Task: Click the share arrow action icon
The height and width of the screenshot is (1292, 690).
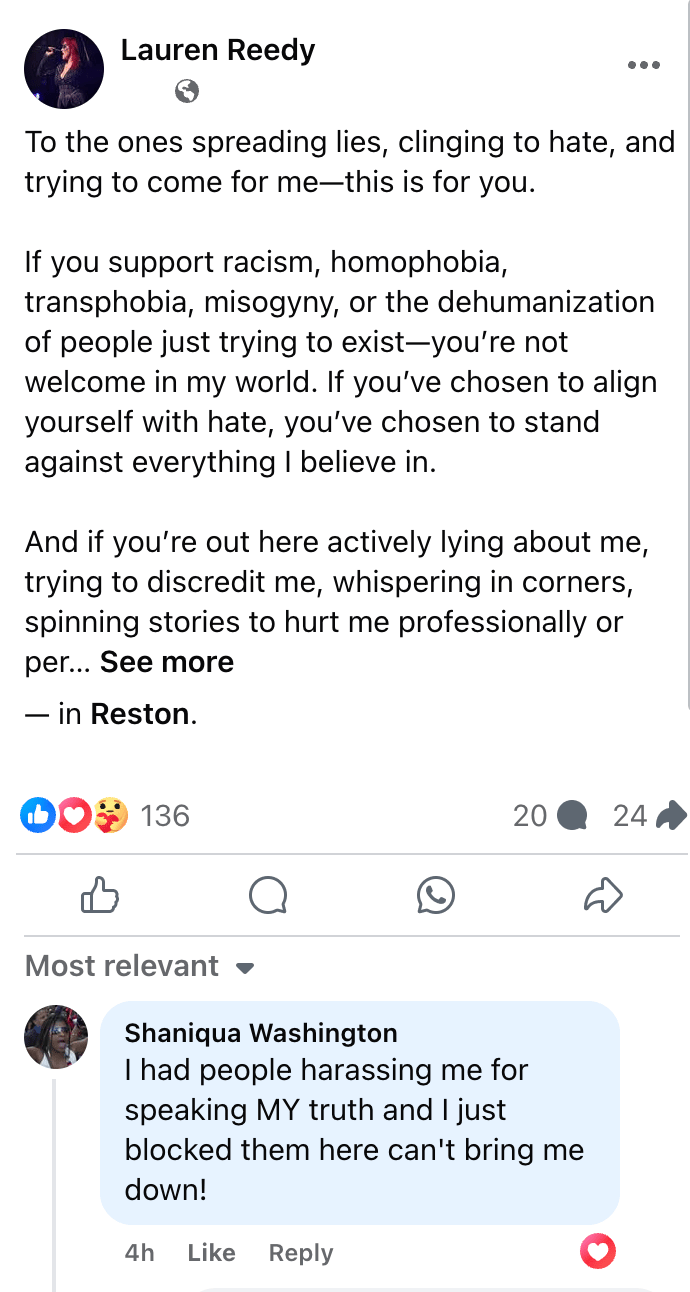Action: point(603,895)
